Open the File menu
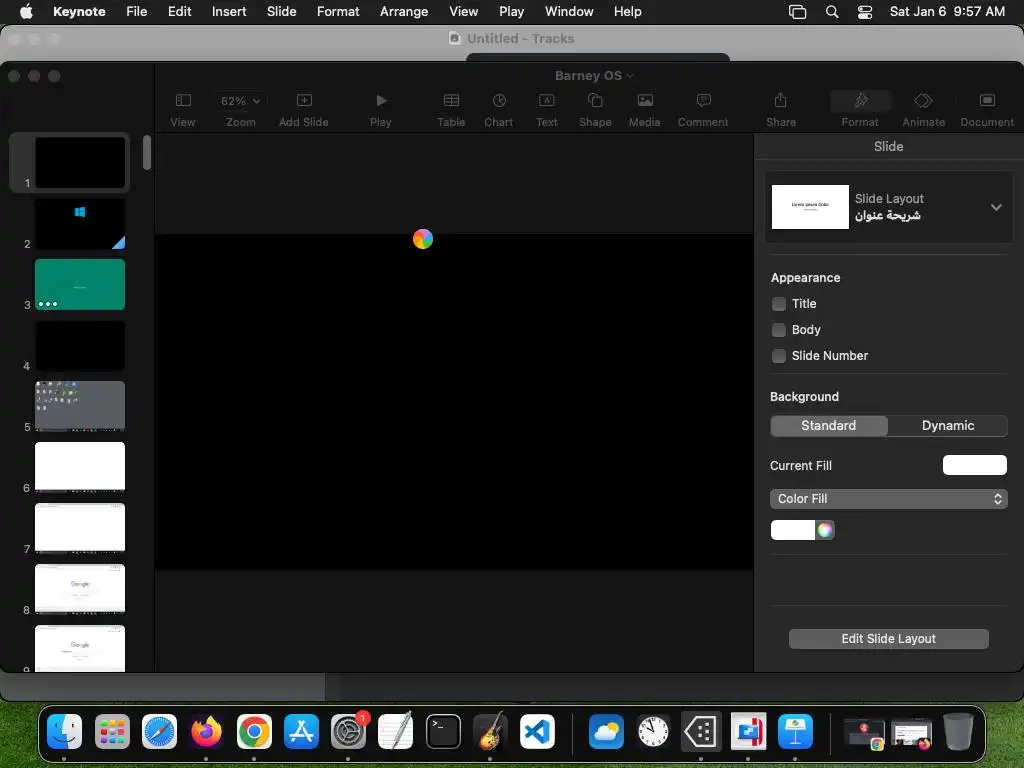1024x768 pixels. coord(136,12)
